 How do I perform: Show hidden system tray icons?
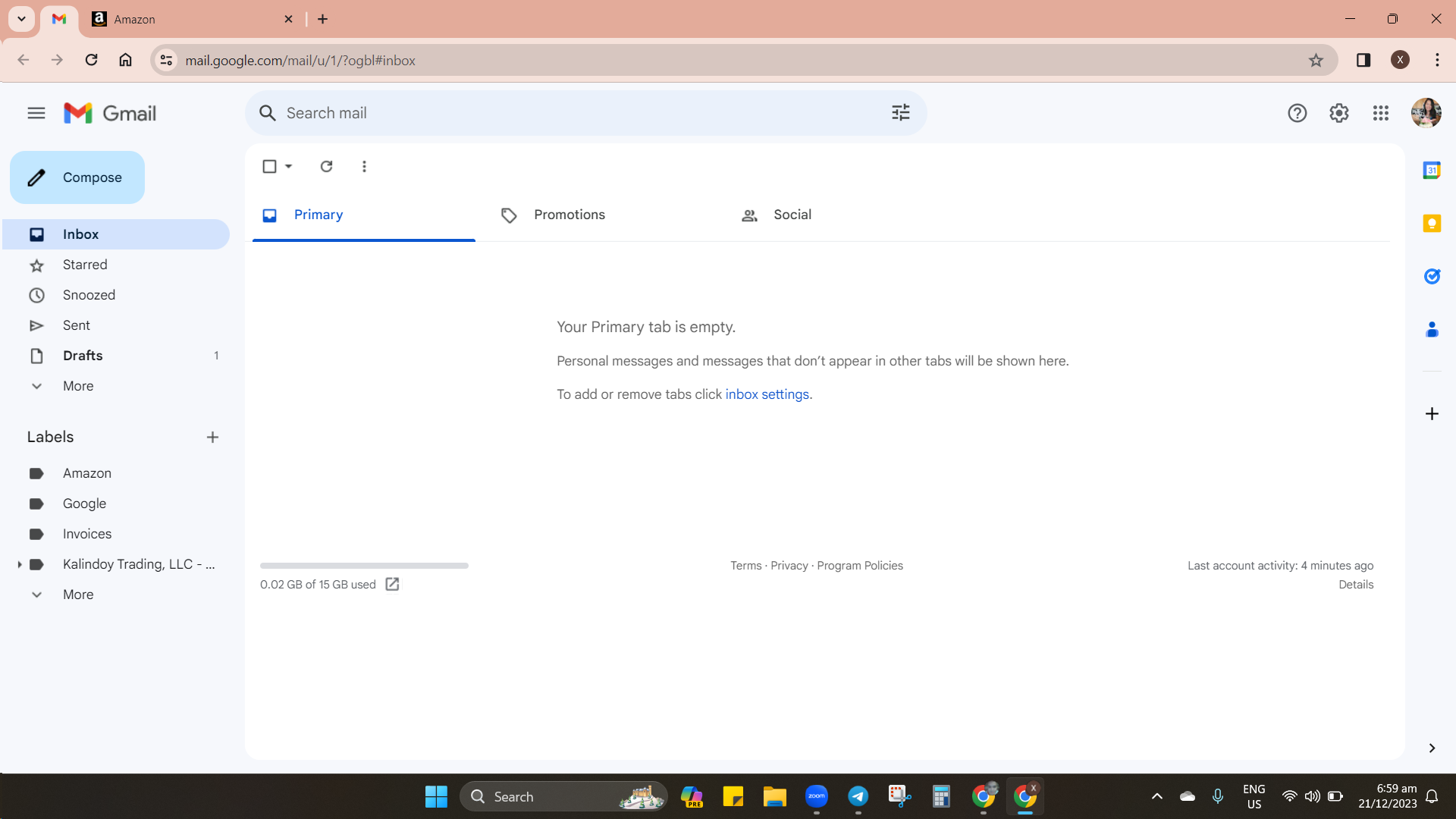click(x=1156, y=796)
